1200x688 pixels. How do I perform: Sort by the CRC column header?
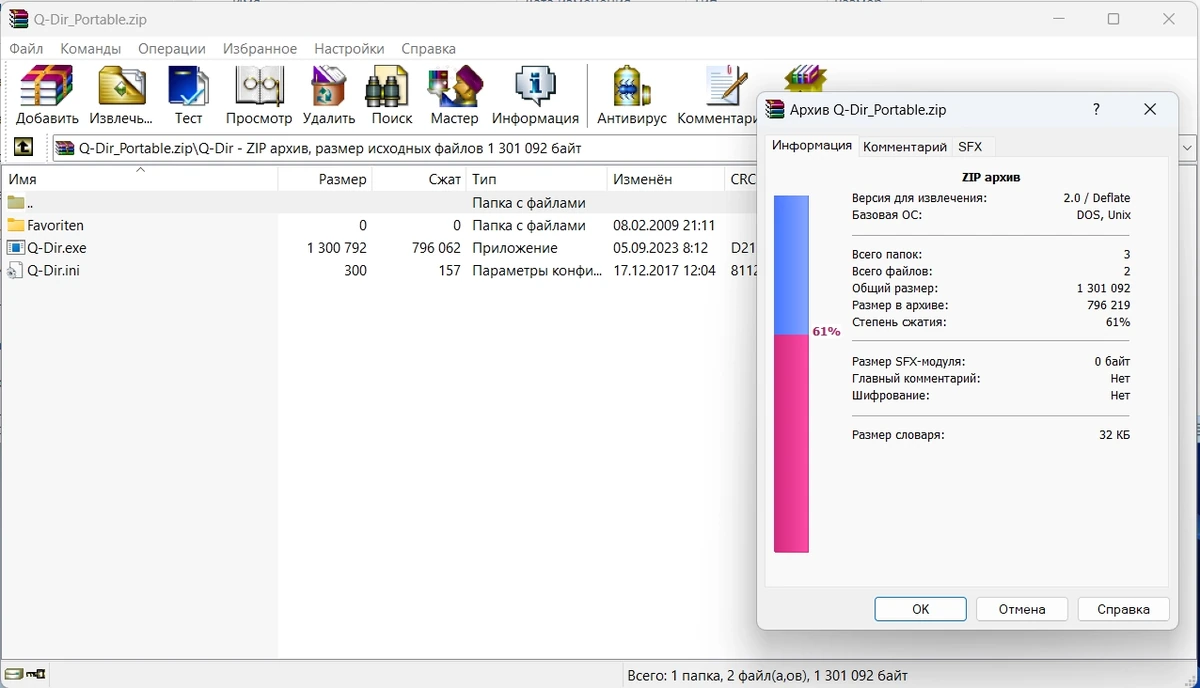coord(742,179)
